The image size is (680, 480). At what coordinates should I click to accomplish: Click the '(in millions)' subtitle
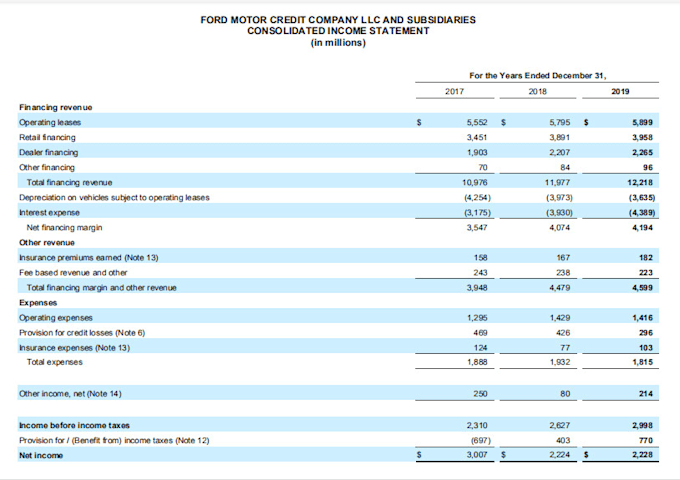coord(338,42)
